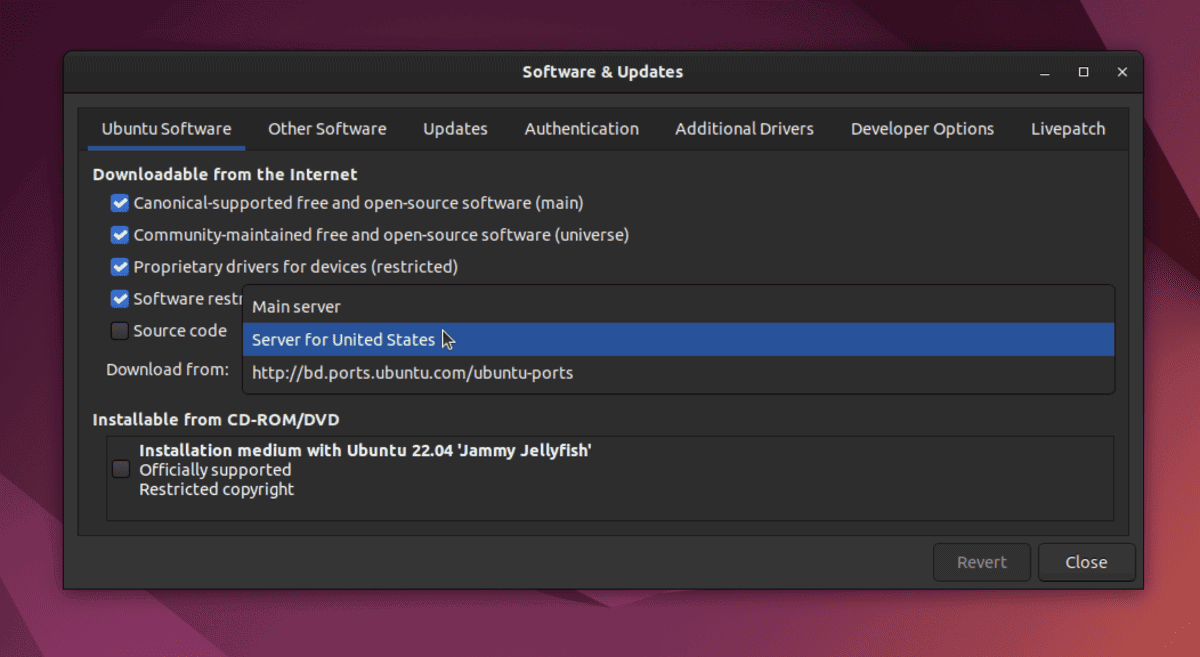Disable Proprietary drivers for devices (restricted)
The height and width of the screenshot is (657, 1200).
pos(120,267)
